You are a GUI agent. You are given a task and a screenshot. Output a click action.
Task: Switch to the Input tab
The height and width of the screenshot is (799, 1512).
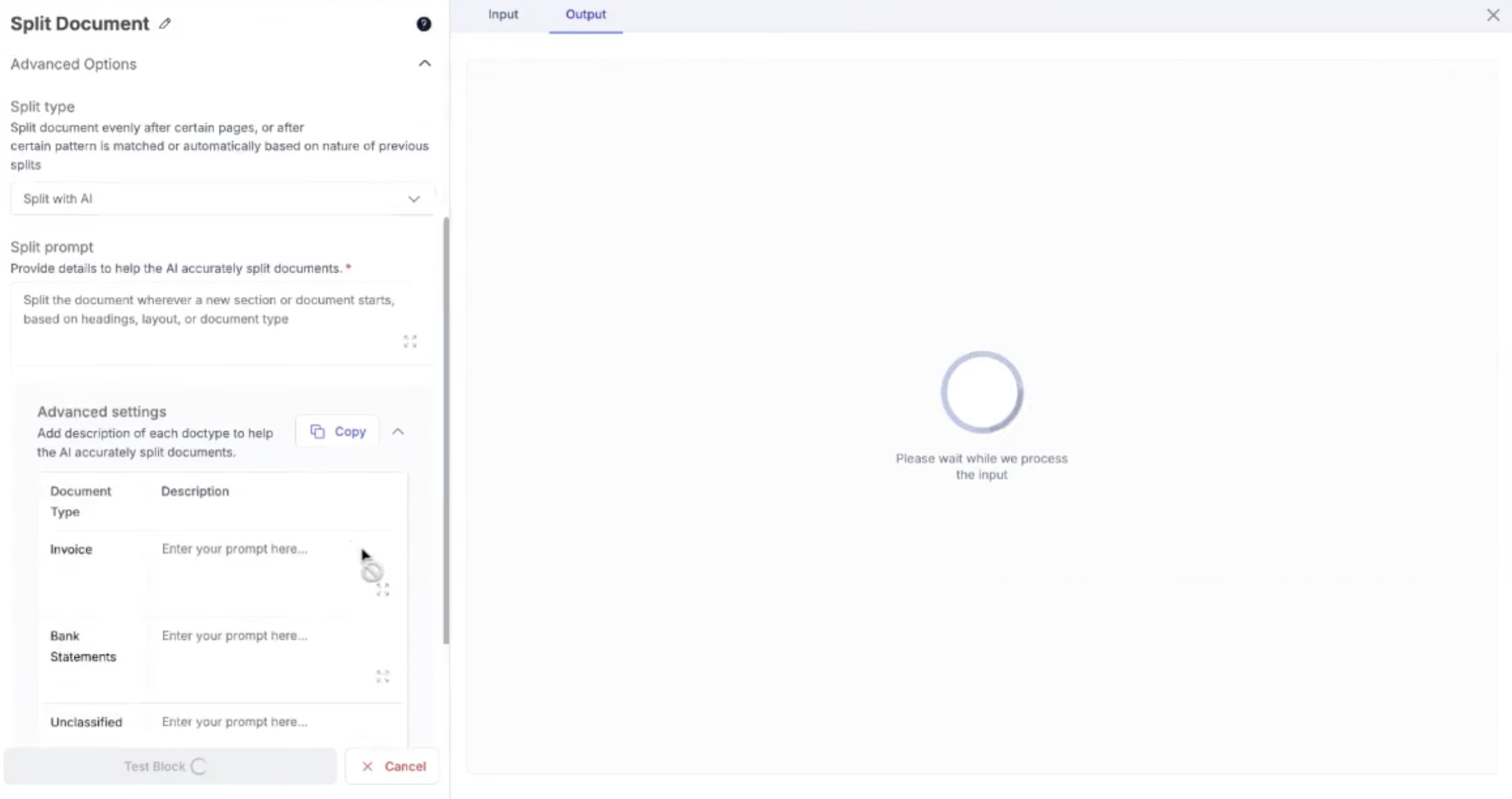tap(503, 14)
